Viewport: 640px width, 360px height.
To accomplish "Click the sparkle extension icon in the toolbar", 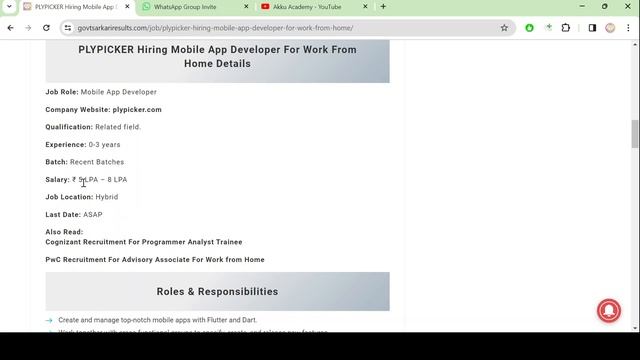I will 548,28.
